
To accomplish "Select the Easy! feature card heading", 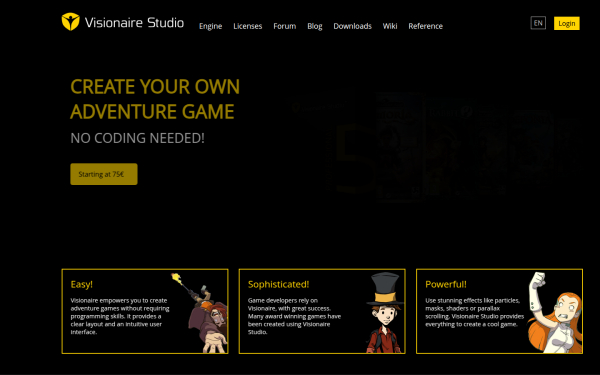I will (82, 284).
